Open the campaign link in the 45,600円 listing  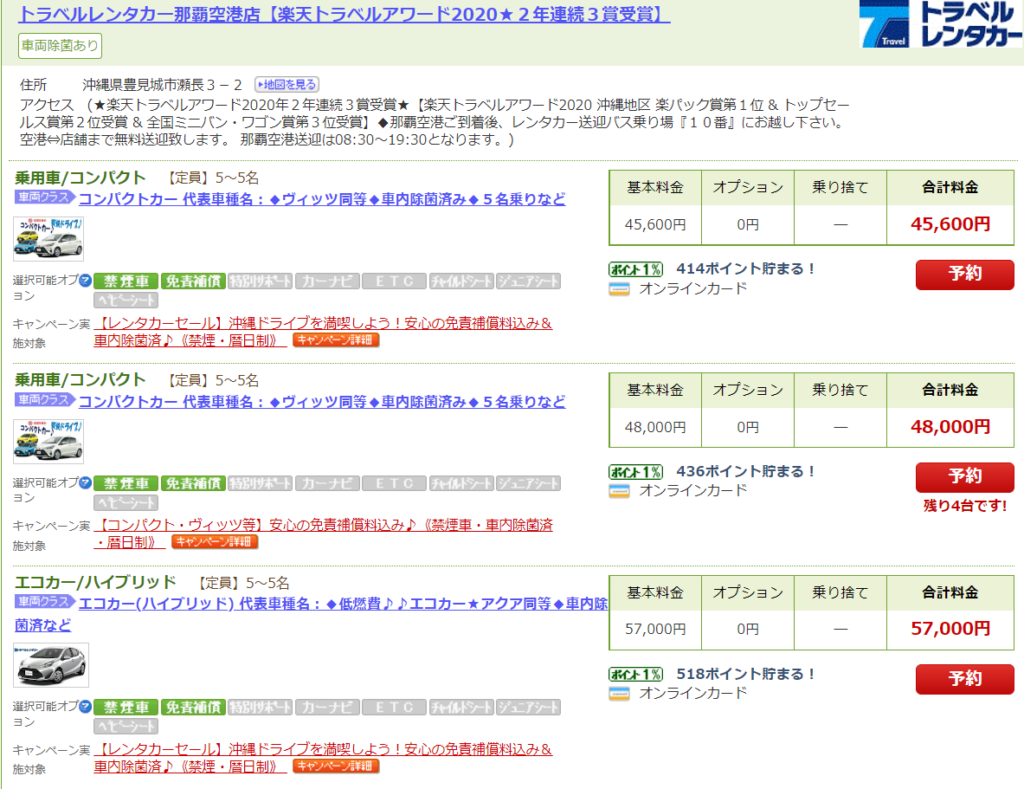[x=323, y=331]
